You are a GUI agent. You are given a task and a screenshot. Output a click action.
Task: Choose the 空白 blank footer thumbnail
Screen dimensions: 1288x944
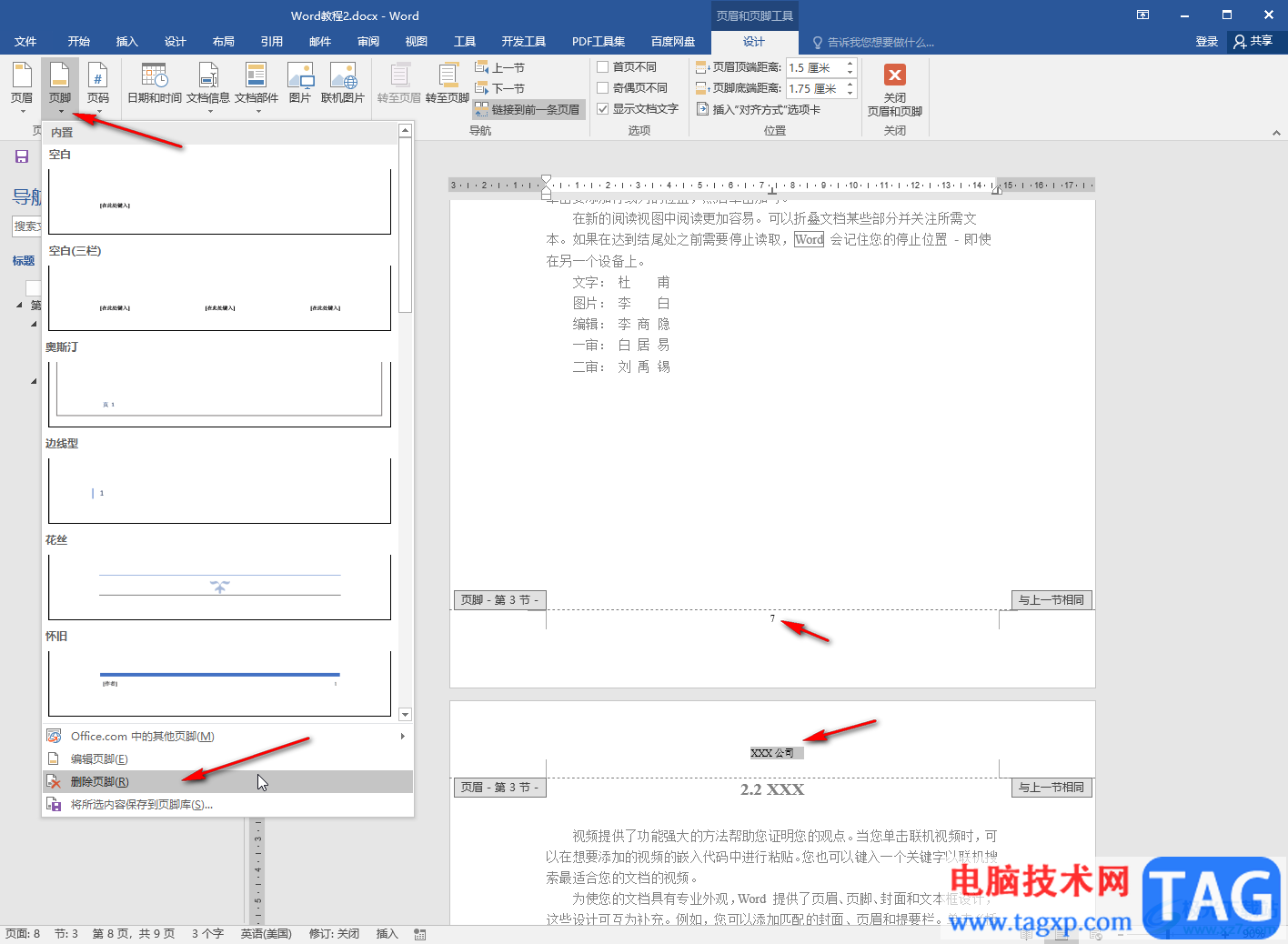pyautogui.click(x=219, y=201)
